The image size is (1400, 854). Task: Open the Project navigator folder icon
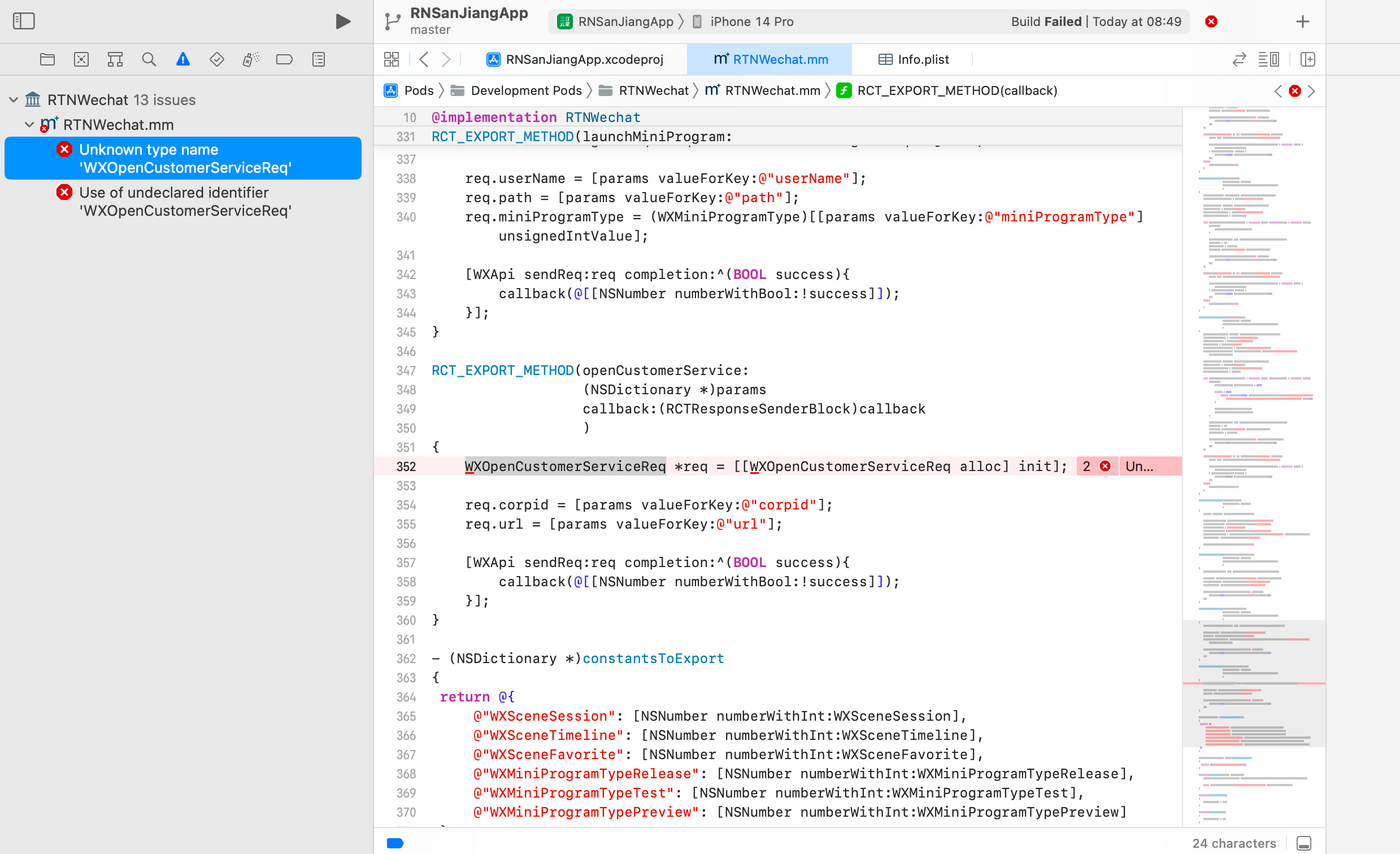point(47,59)
